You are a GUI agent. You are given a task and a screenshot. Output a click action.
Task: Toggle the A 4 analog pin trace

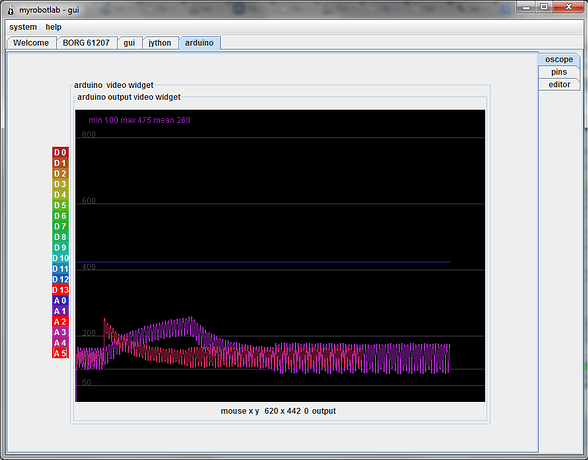click(60, 343)
